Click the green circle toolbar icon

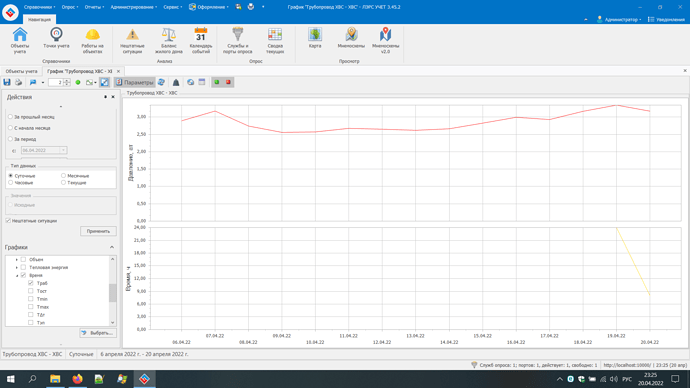(x=78, y=82)
